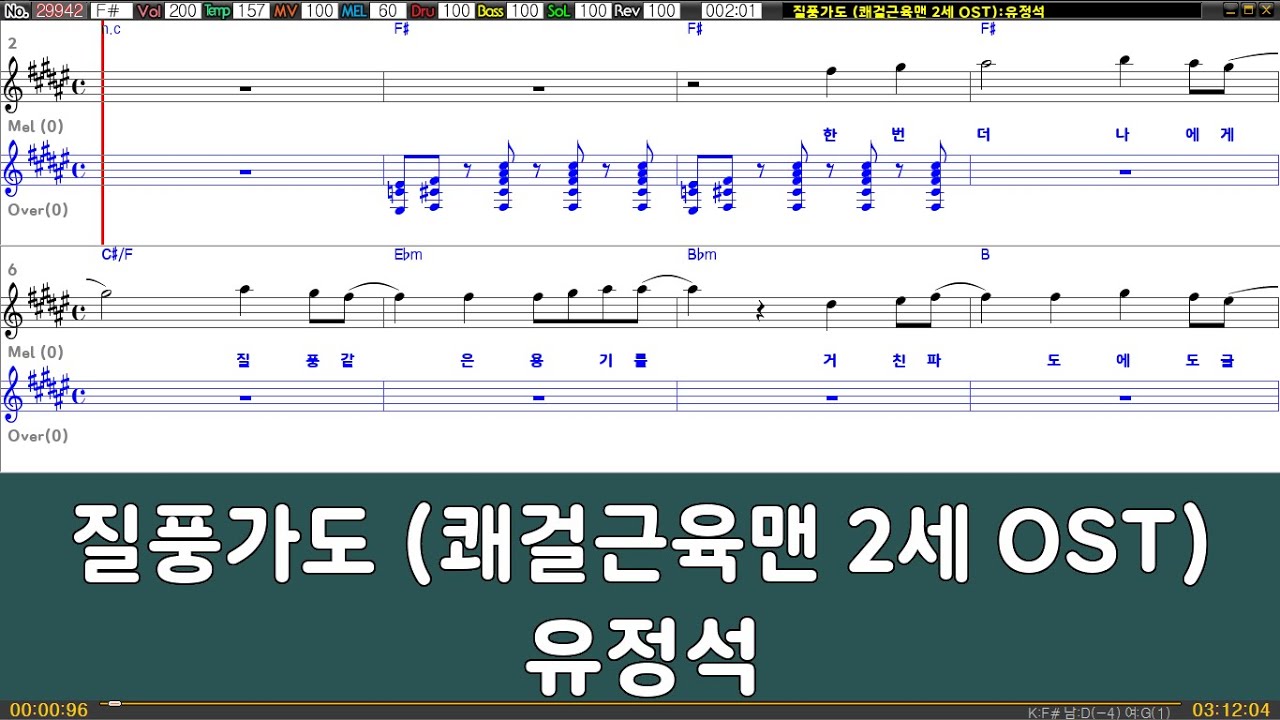
Task: Click the red Dru label
Action: click(x=423, y=11)
